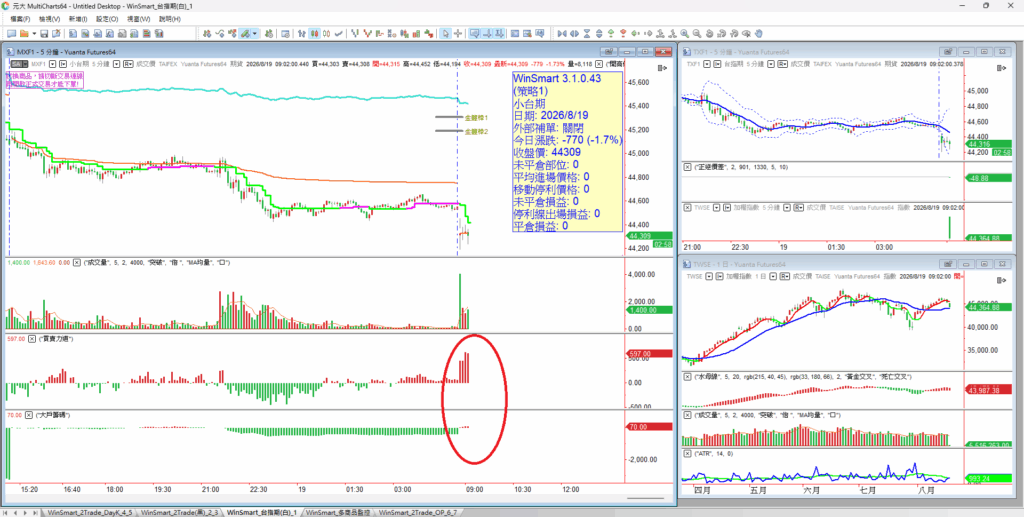Viewport: 1024px width, 517px height.
Task: Switch to WinSmart_2Trade_DayK_4_5 workspace tab
Action: point(88,512)
